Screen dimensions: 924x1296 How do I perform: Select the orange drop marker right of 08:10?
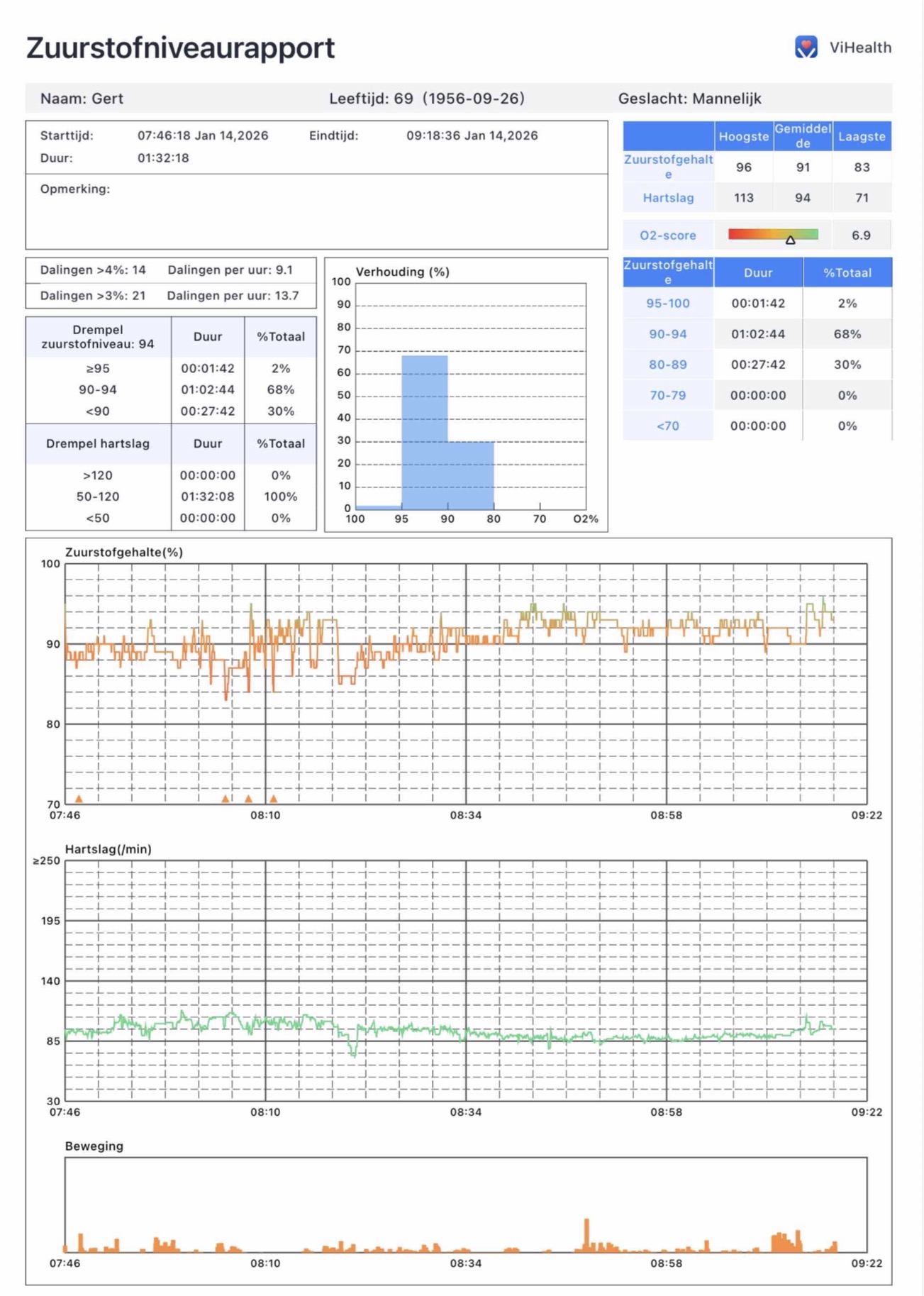click(x=274, y=799)
